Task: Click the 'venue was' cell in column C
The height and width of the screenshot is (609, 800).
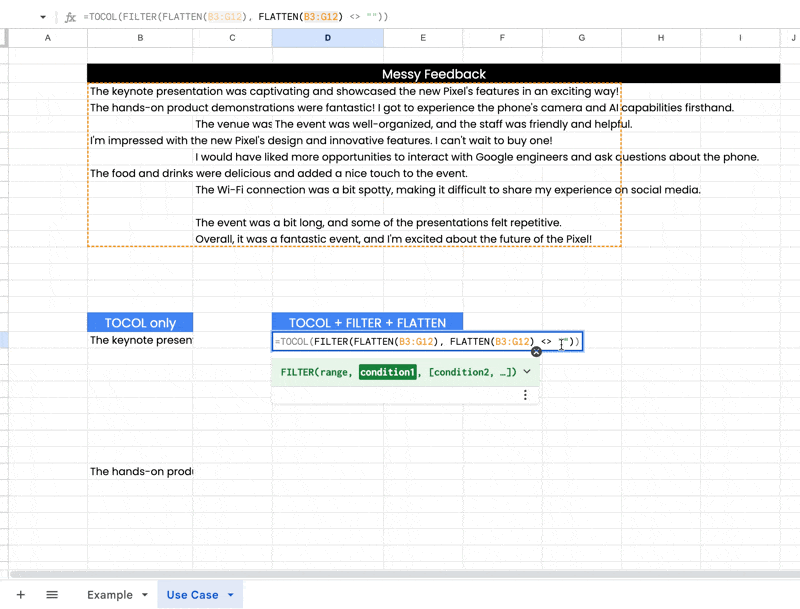Action: [x=233, y=124]
